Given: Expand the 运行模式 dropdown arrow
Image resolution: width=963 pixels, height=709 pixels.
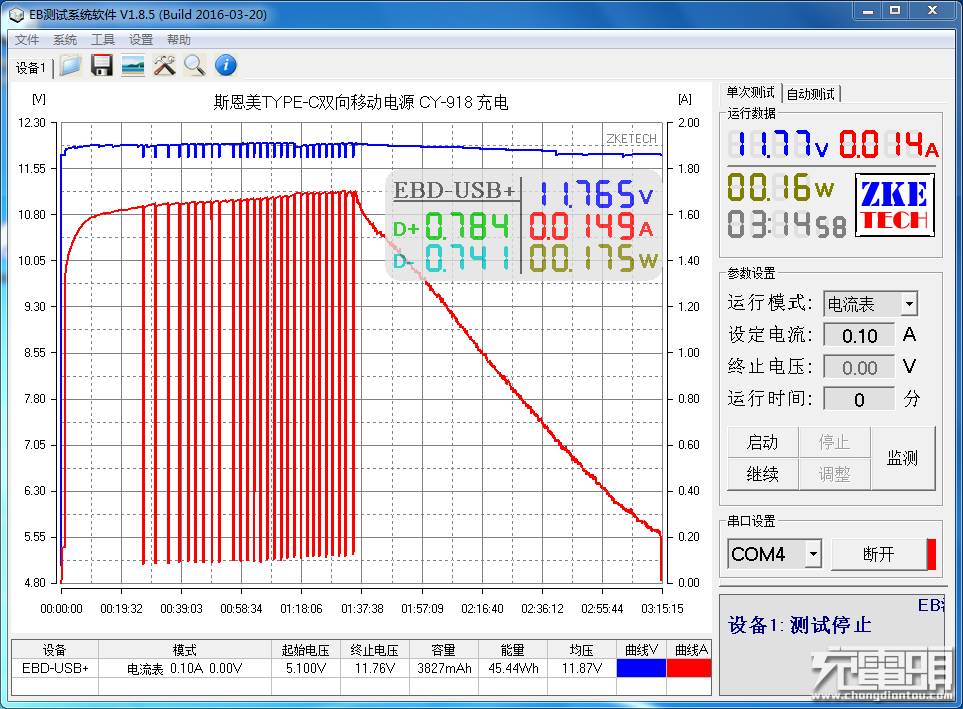Looking at the screenshot, I should [x=909, y=304].
